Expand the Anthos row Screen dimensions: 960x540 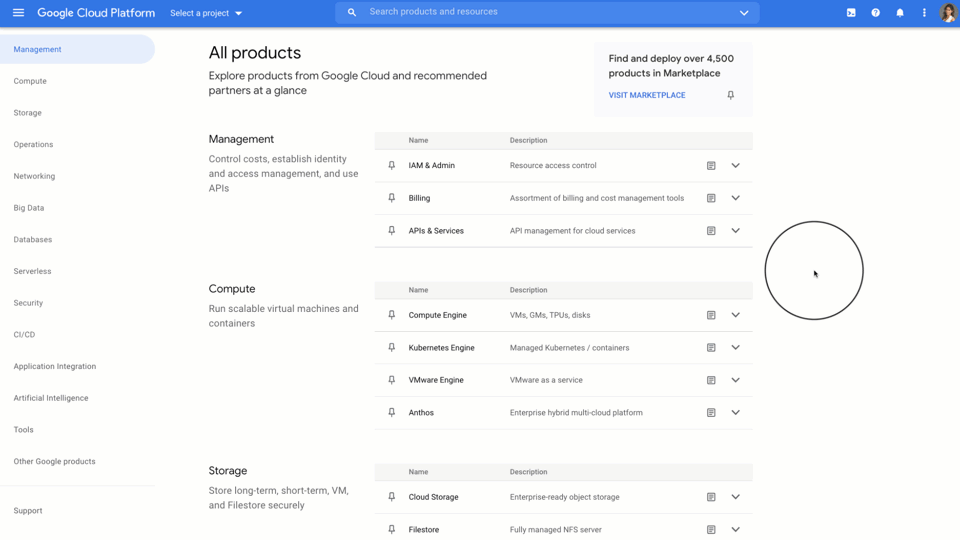(735, 413)
